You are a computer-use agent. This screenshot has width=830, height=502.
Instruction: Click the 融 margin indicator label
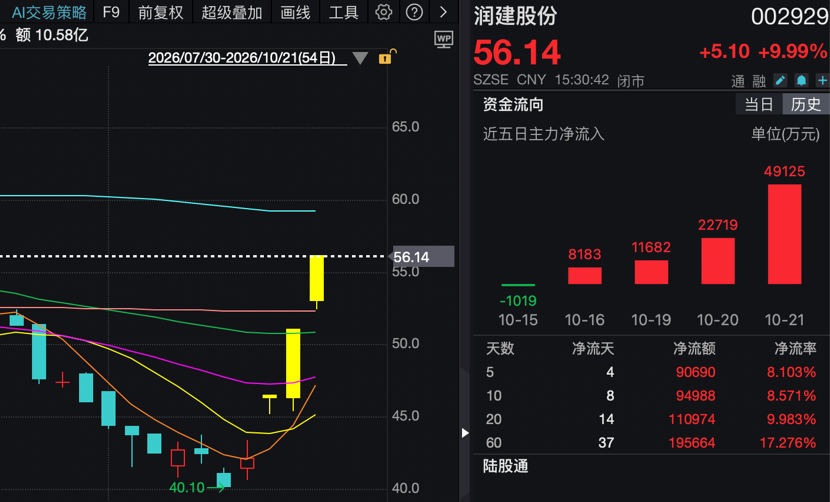pyautogui.click(x=759, y=81)
